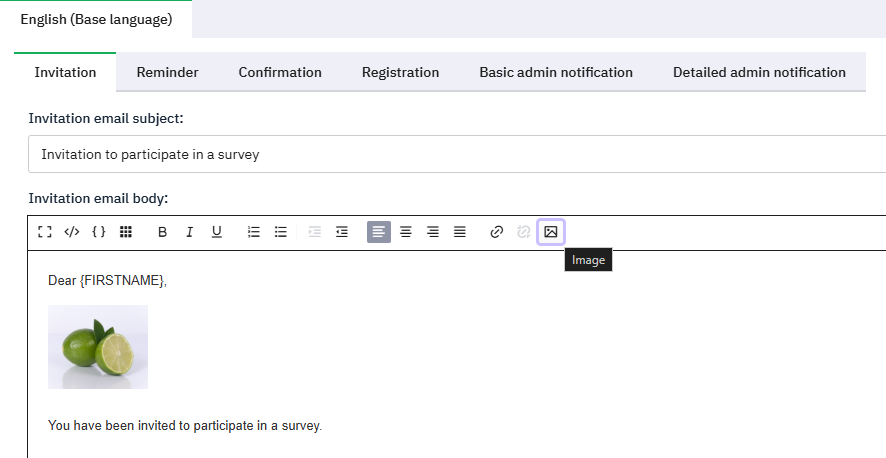Switch to the Reminder tab
Screen dimensions: 886x458
click(x=167, y=72)
